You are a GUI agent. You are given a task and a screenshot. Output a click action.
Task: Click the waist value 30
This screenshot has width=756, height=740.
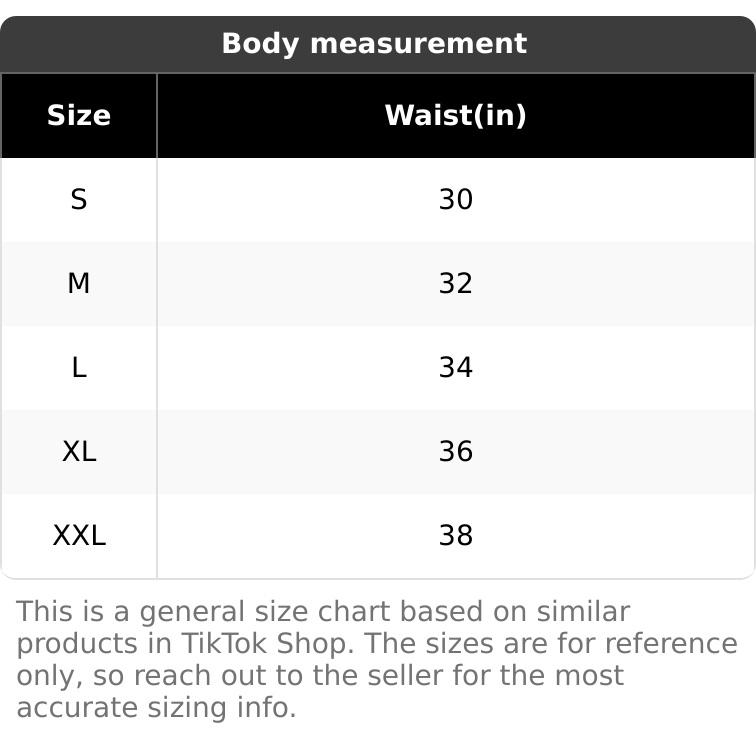click(x=455, y=200)
